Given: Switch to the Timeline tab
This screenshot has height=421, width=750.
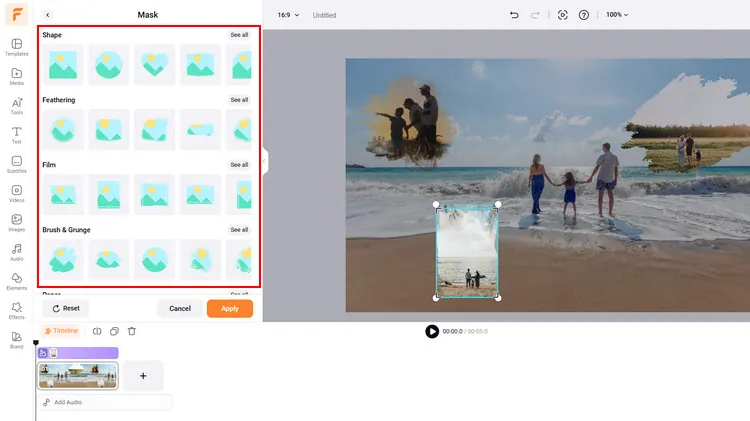Looking at the screenshot, I should point(61,331).
